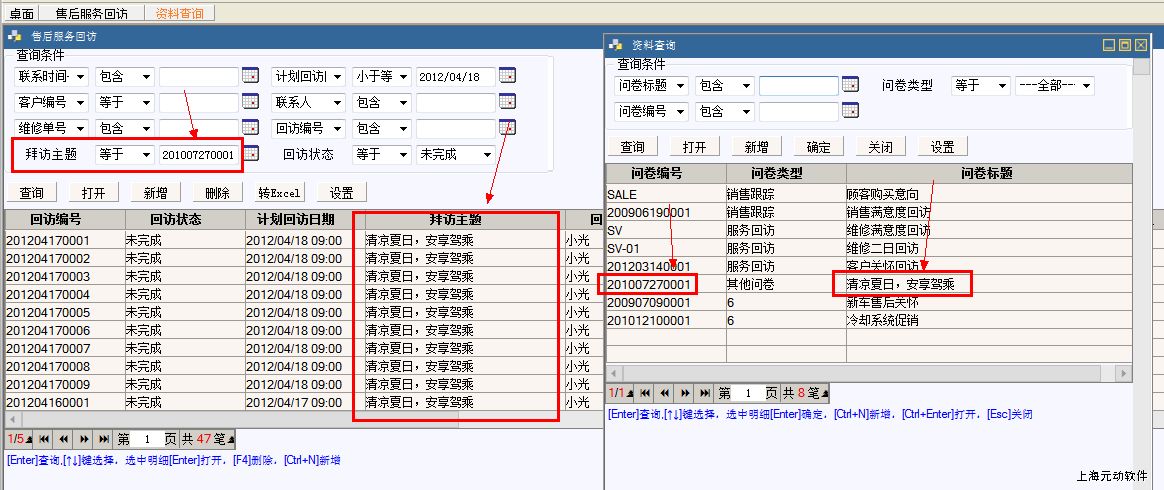Click the 删除 button in left panel
Viewport: 1164px width, 490px height.
tap(217, 193)
